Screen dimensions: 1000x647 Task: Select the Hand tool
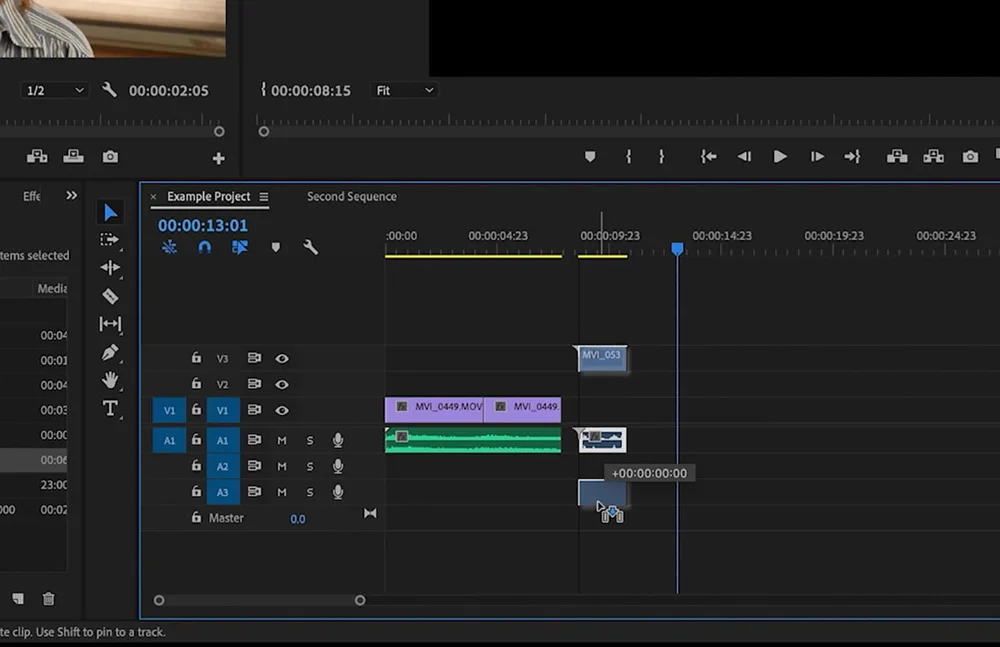110,380
